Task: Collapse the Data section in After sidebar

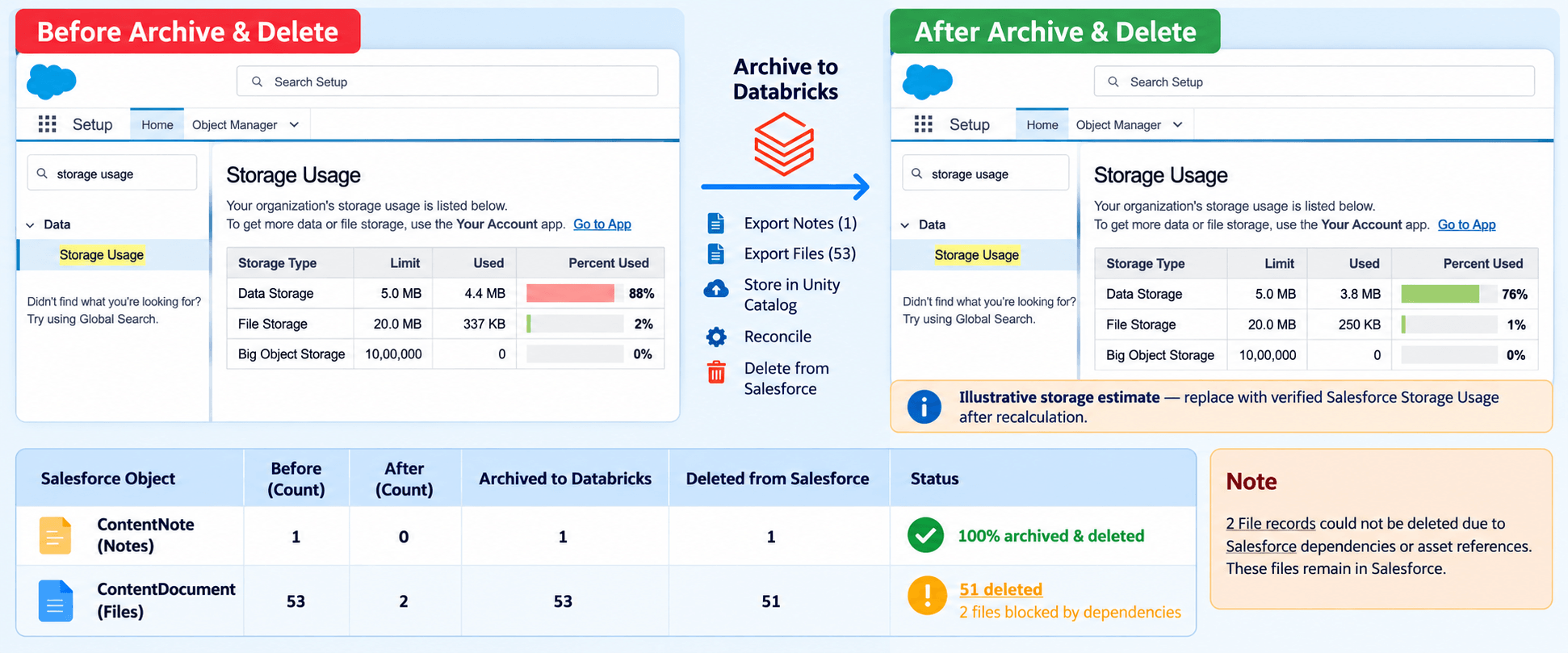Action: 905,225
